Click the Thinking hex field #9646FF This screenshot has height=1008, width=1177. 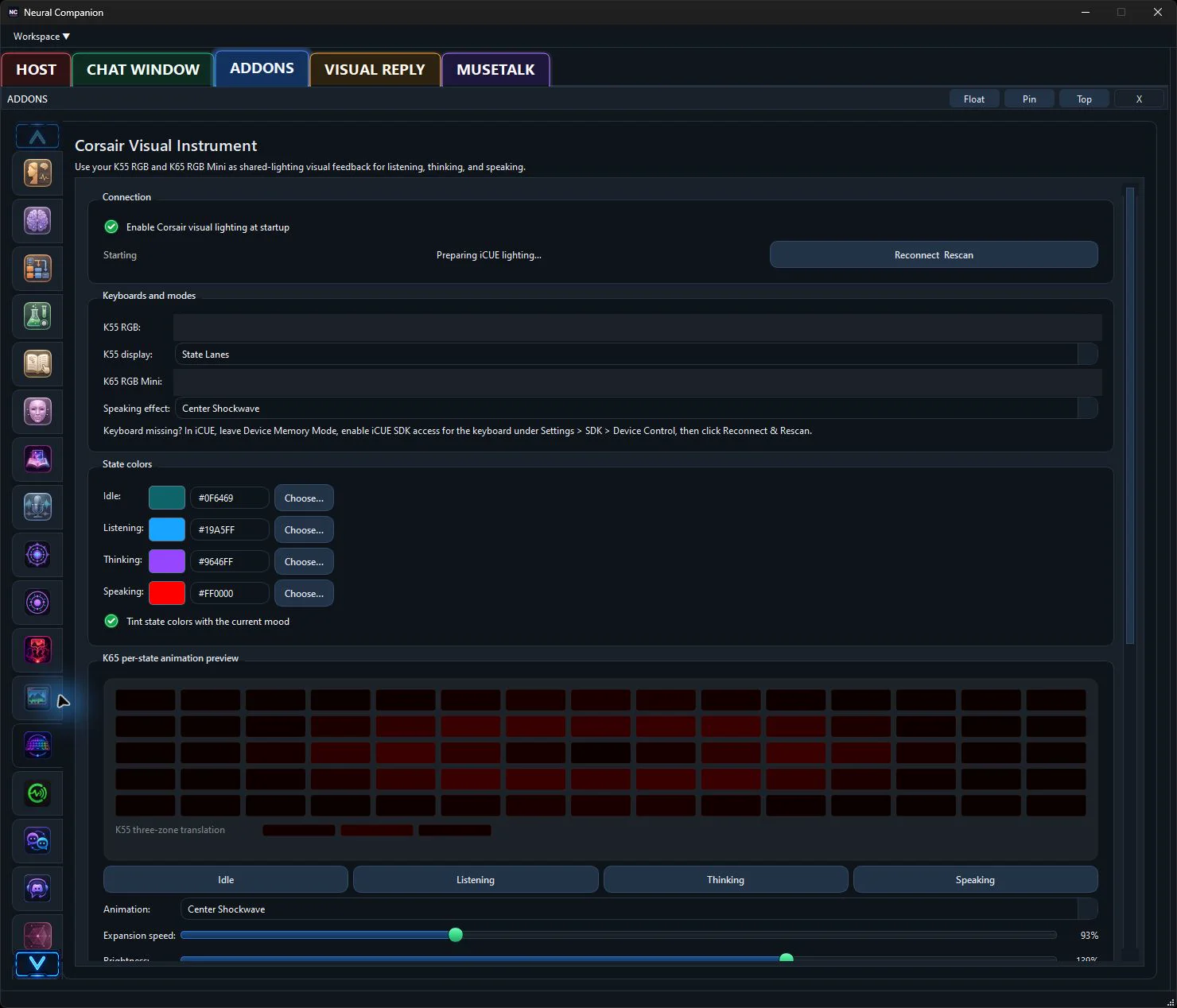tap(229, 562)
